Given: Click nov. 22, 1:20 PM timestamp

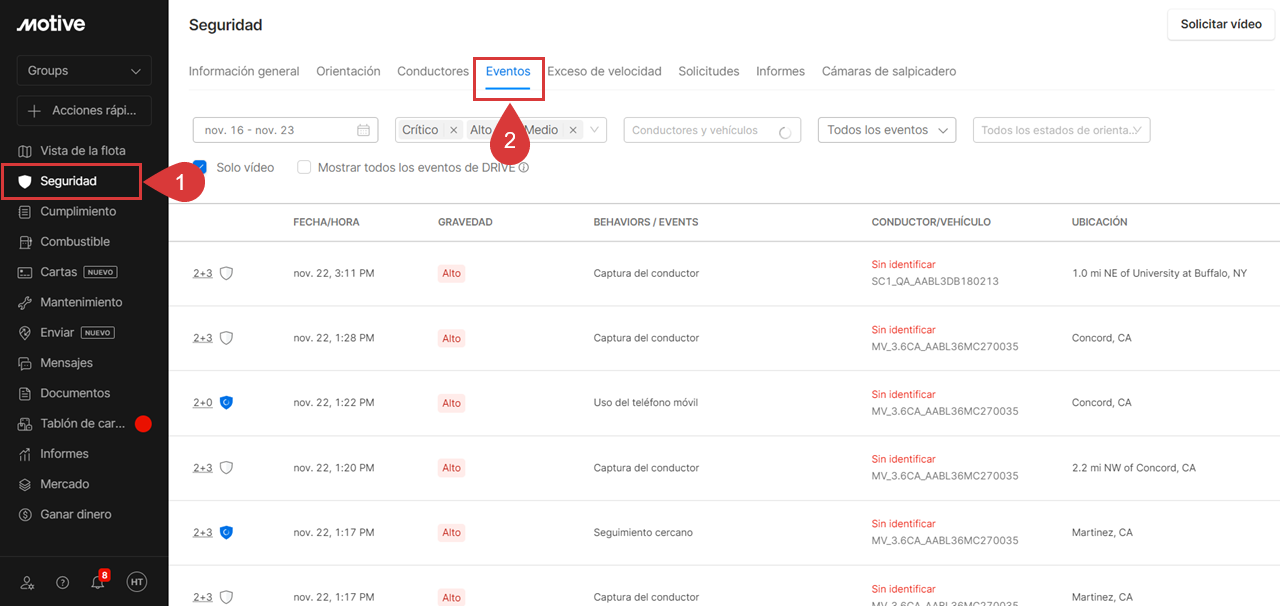Looking at the screenshot, I should click(334, 467).
